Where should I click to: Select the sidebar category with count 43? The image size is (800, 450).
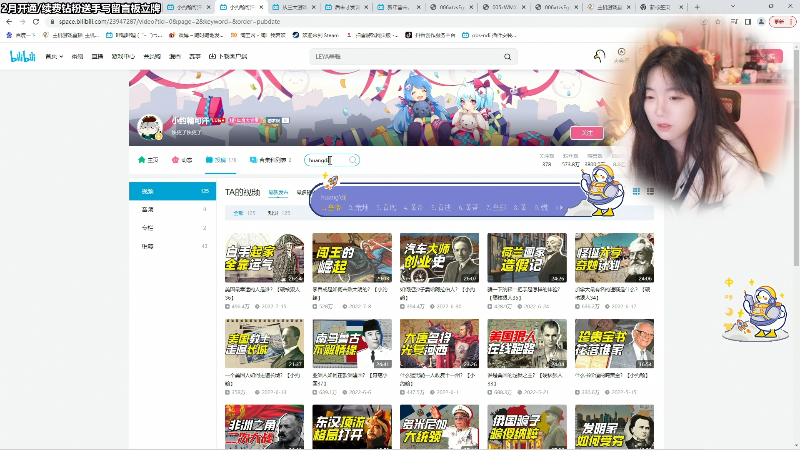[x=172, y=246]
